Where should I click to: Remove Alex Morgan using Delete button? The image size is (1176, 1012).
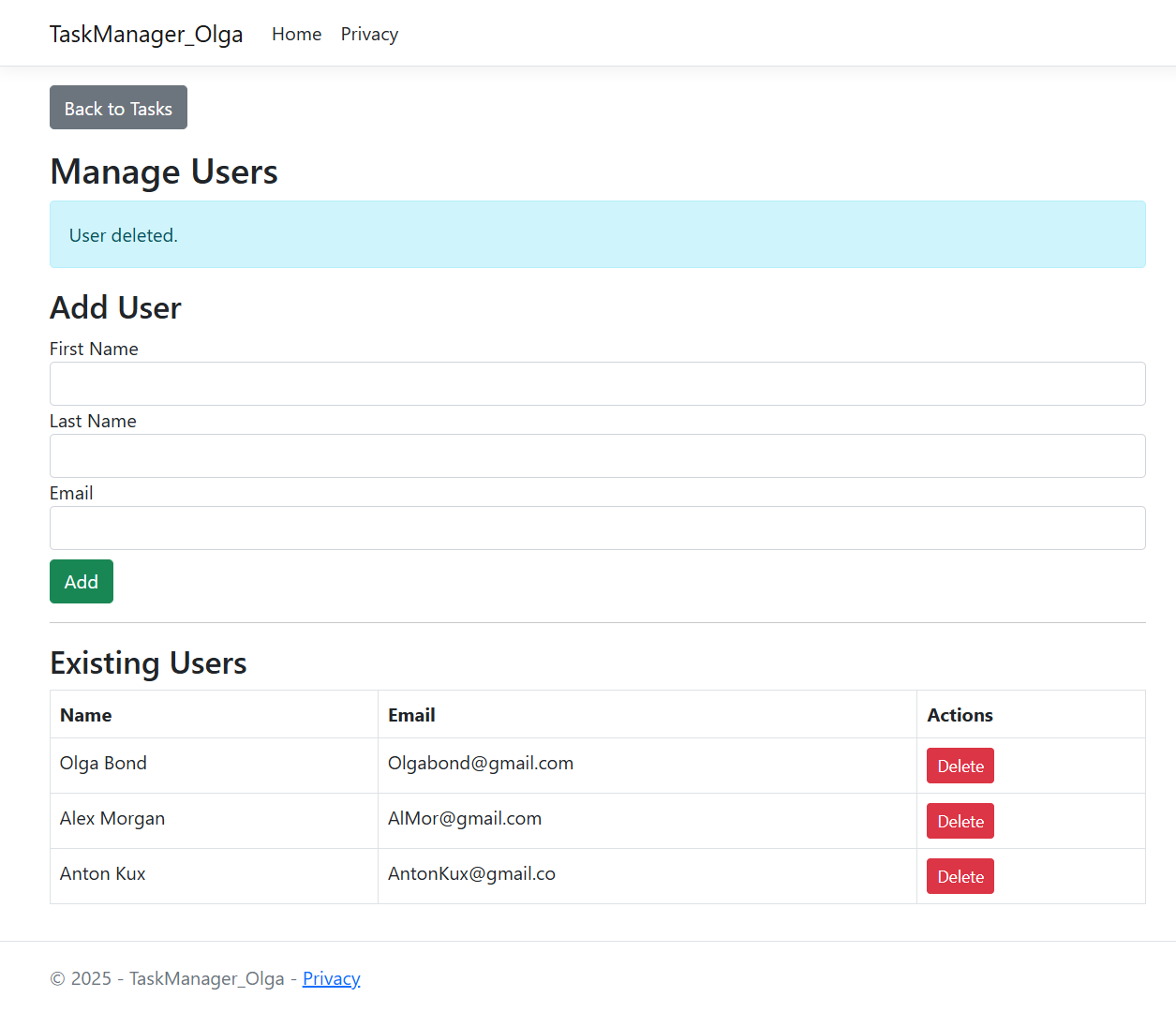click(960, 822)
